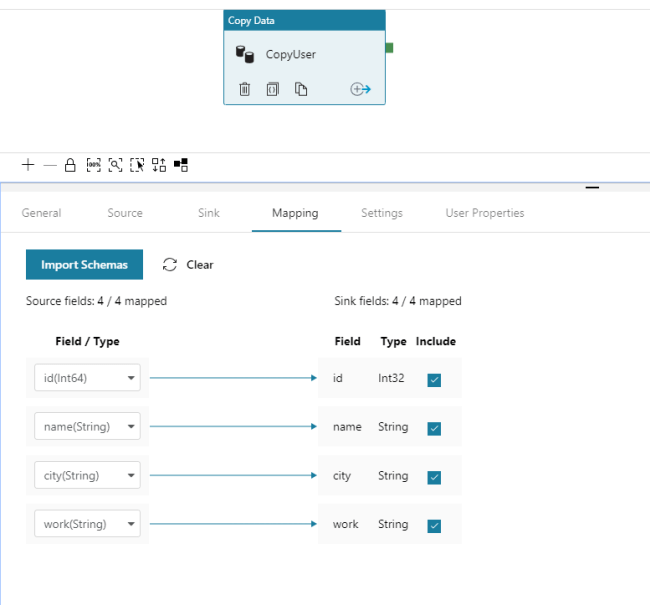Click Import Schemas button
650x605 pixels.
(x=85, y=265)
